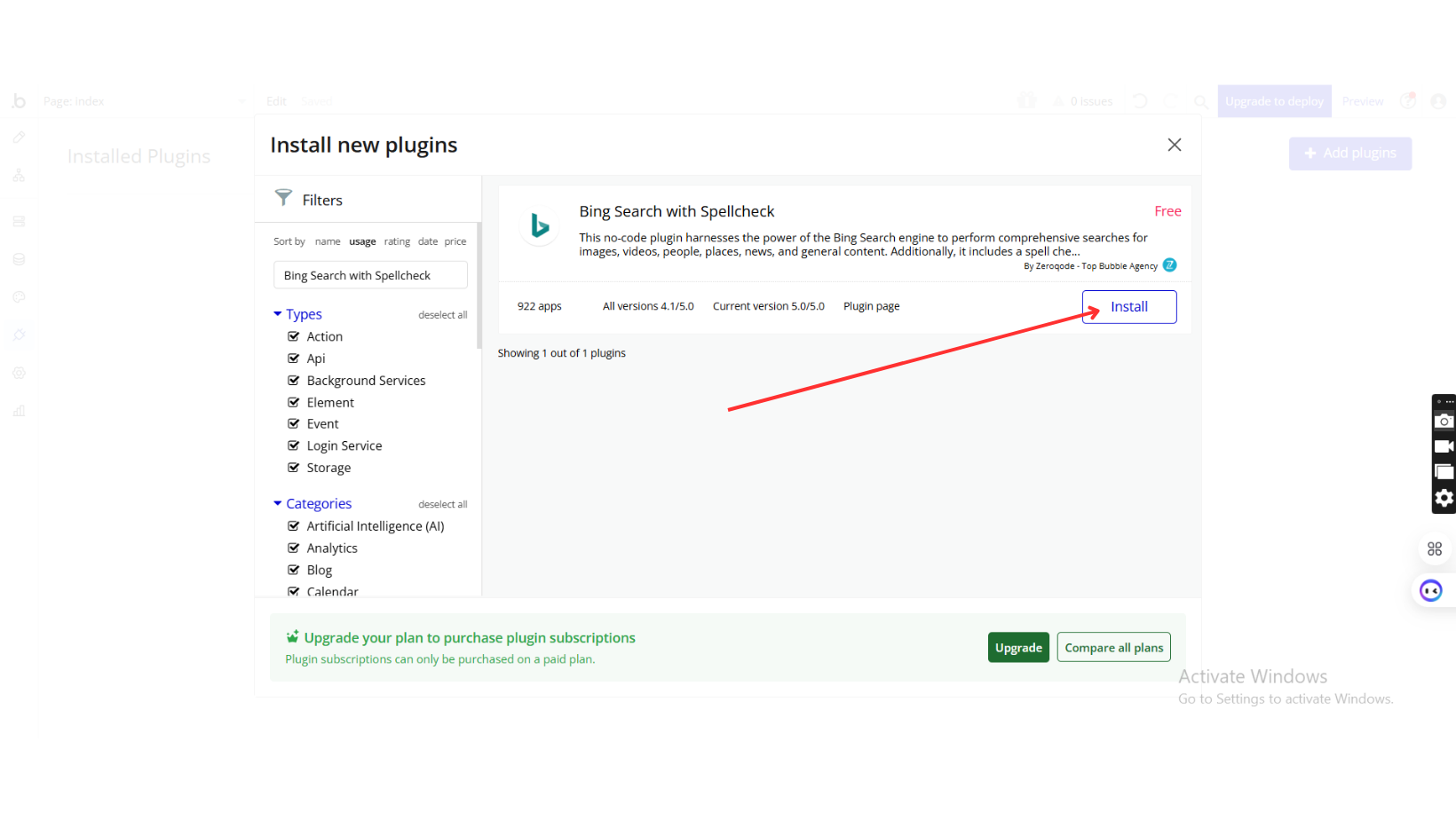Click the Bing plugin logo icon
1456x820 pixels.
pos(539,225)
